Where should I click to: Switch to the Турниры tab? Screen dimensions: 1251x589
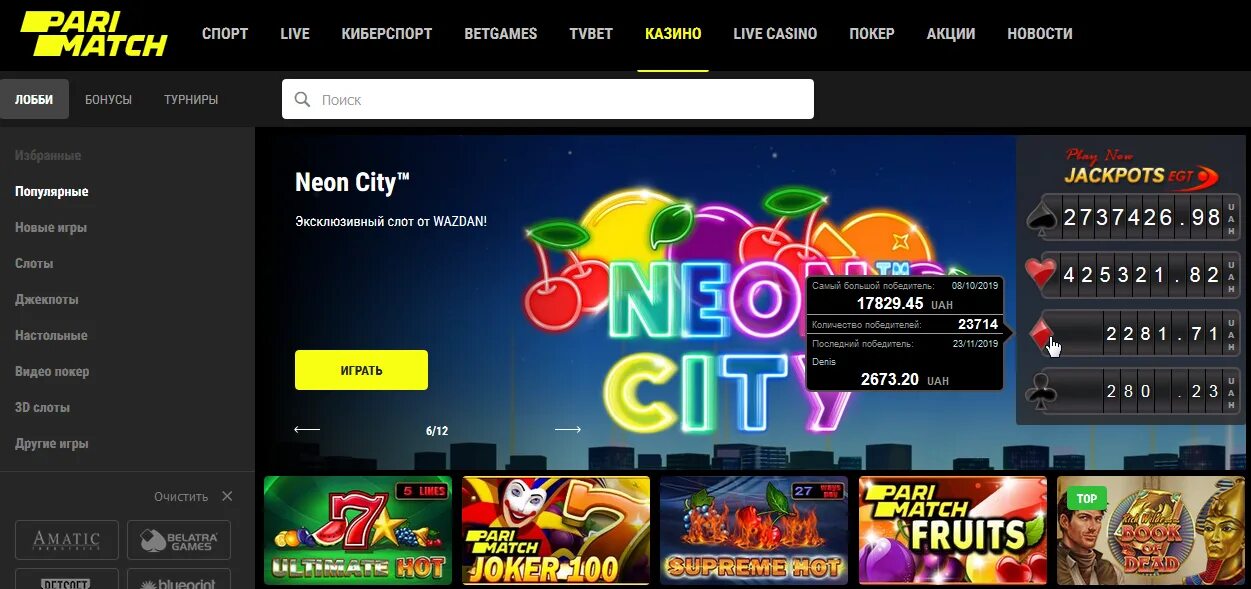point(191,100)
